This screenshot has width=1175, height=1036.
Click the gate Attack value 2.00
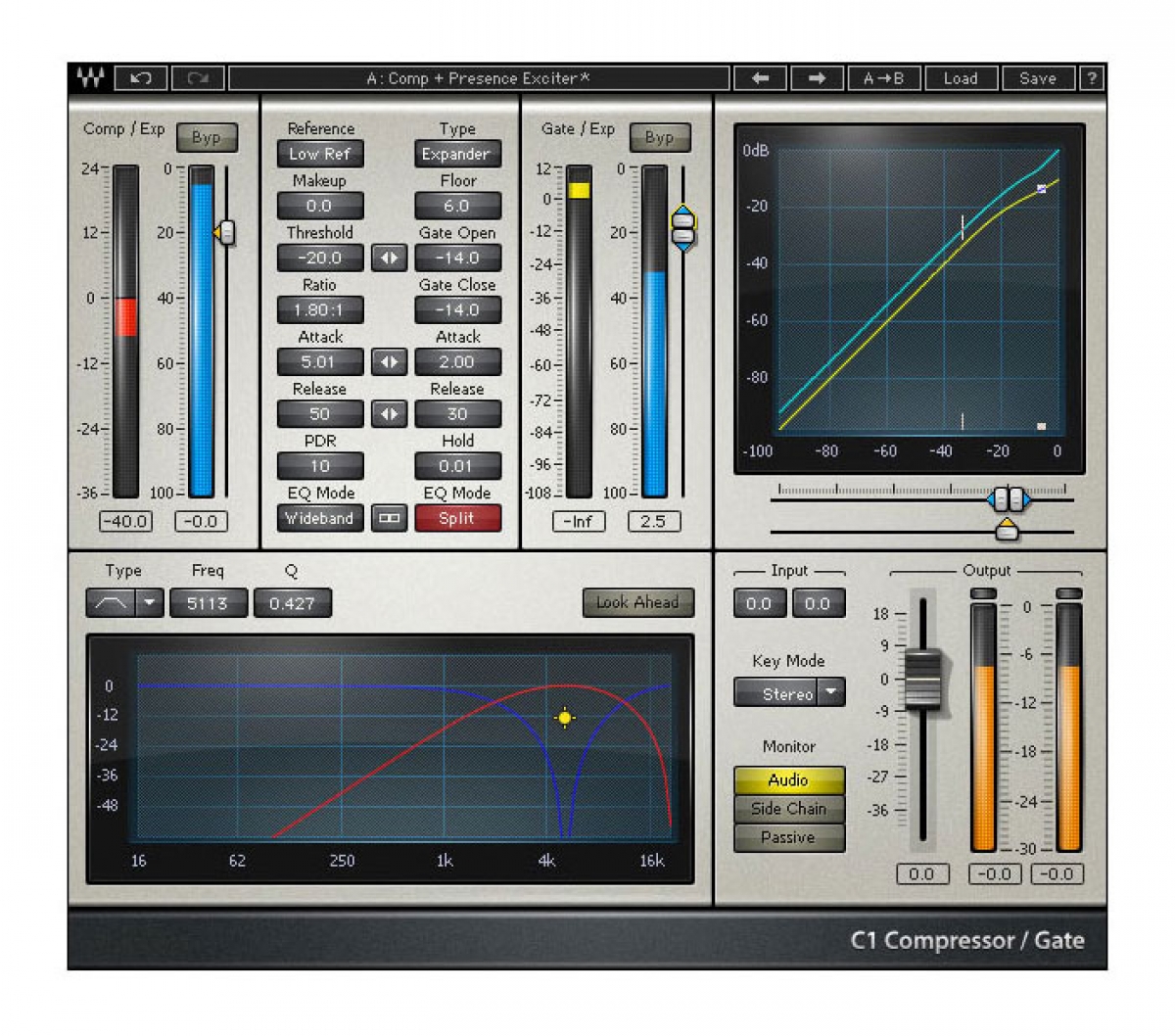pyautogui.click(x=457, y=361)
